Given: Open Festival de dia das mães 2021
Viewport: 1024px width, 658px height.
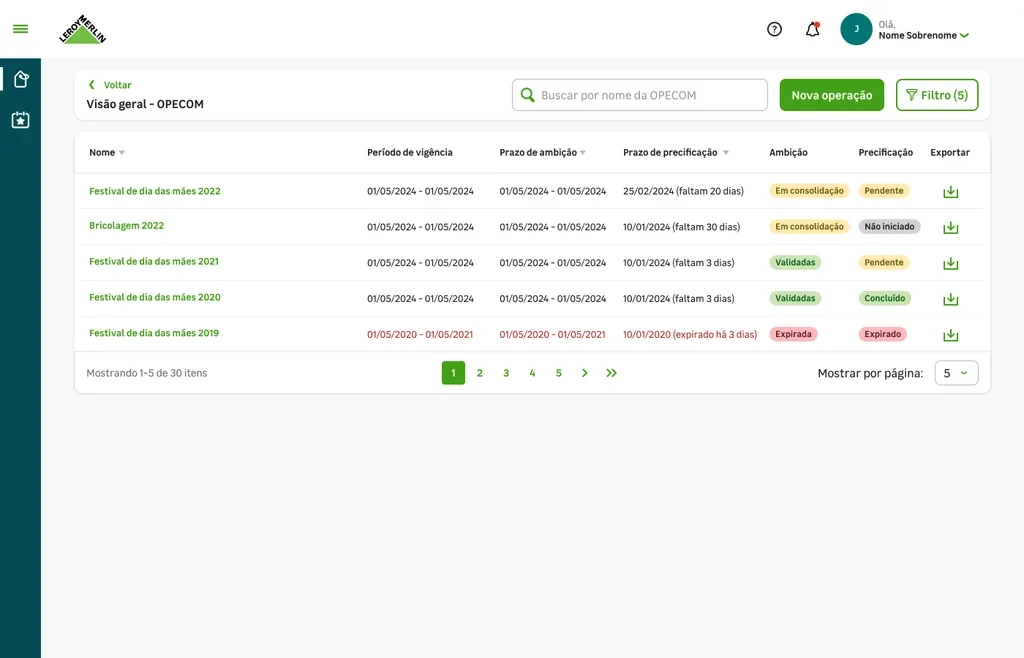Looking at the screenshot, I should pyautogui.click(x=154, y=261).
